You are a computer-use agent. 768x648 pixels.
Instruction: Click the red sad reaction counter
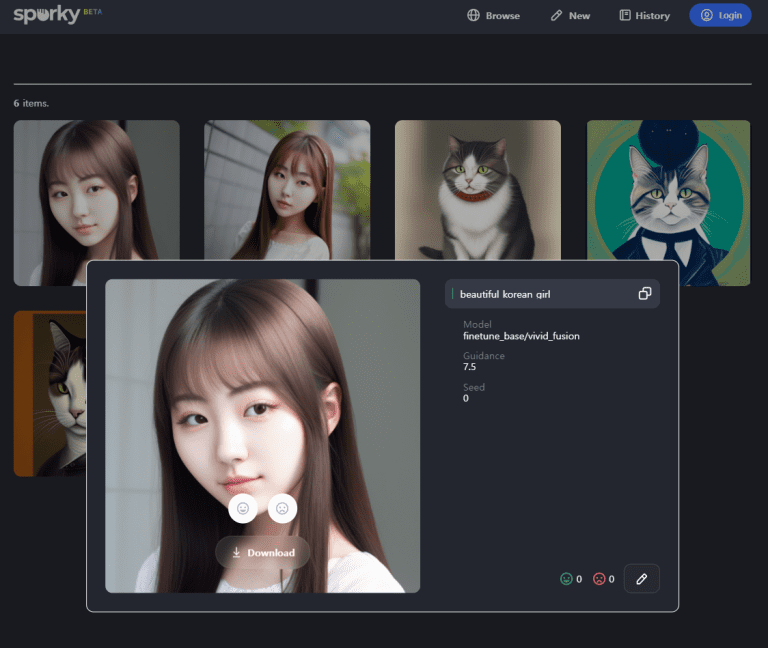click(603, 579)
